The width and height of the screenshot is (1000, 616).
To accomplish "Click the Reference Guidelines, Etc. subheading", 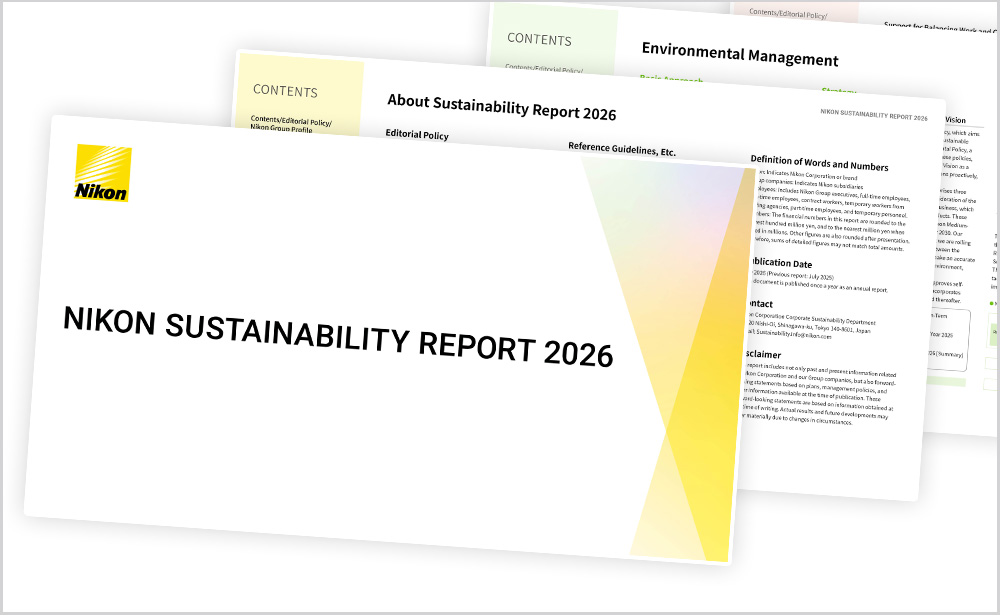I will point(622,149).
